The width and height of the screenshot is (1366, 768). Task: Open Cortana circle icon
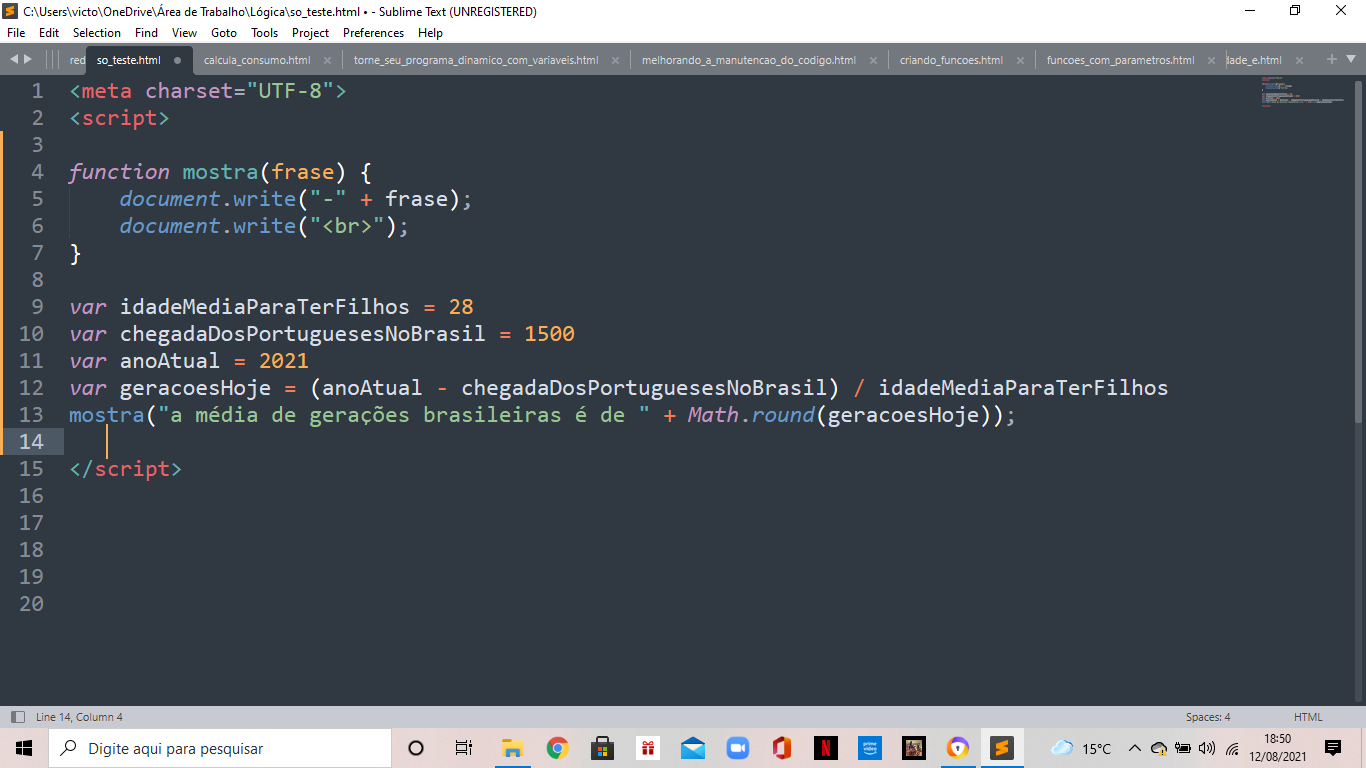point(416,748)
